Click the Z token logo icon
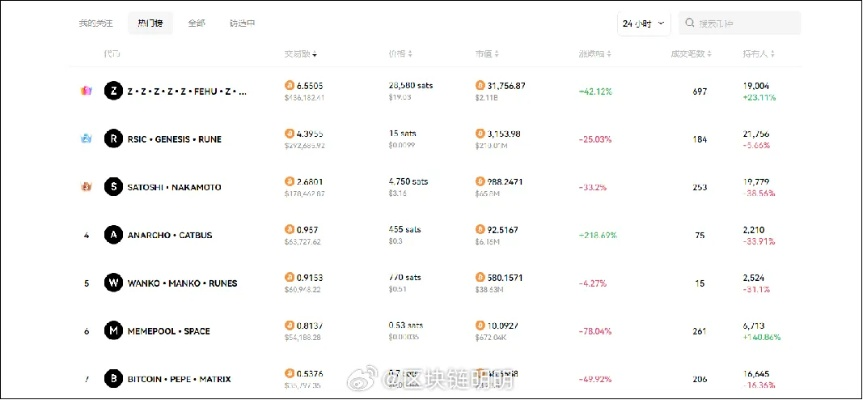This screenshot has width=863, height=400. click(x=113, y=91)
